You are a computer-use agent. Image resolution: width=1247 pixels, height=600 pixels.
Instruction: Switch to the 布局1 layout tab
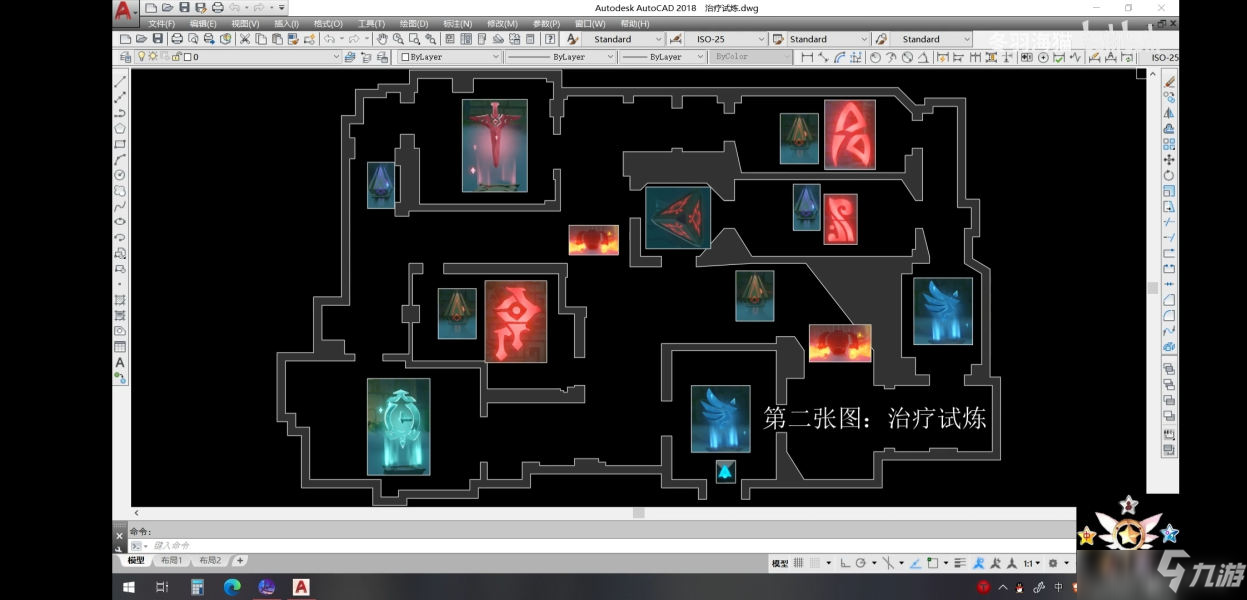(x=171, y=561)
